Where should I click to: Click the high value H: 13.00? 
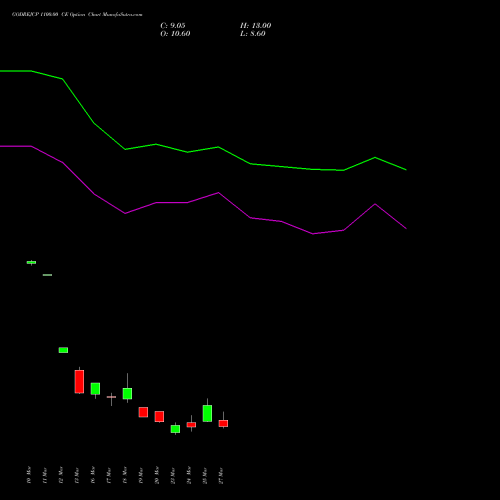pos(256,26)
